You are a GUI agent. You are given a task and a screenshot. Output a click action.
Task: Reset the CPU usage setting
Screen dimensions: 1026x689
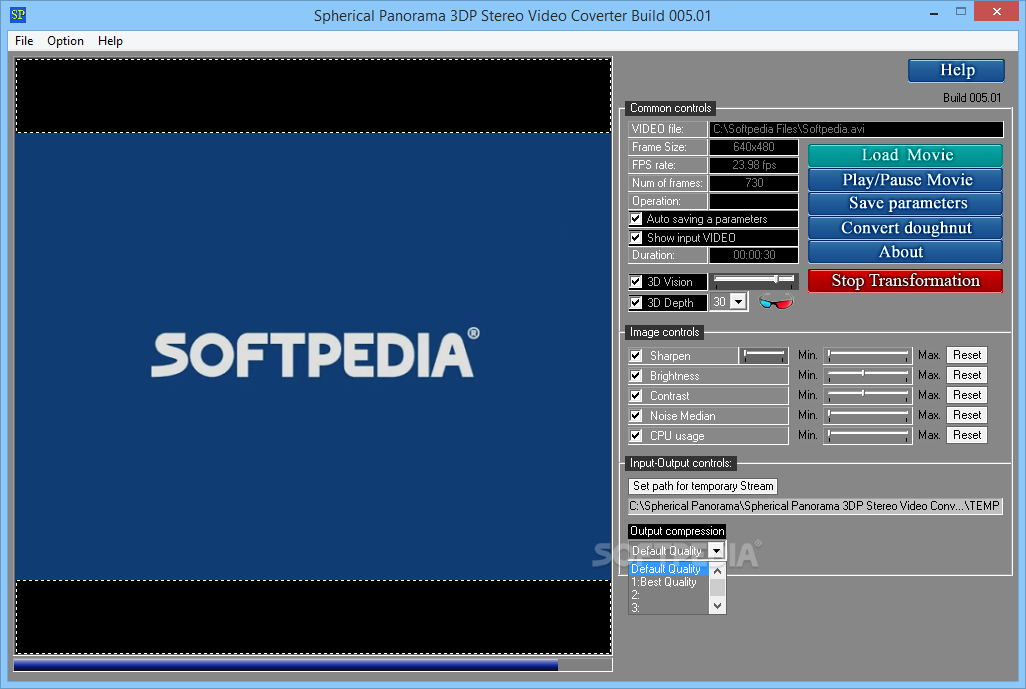pyautogui.click(x=966, y=435)
